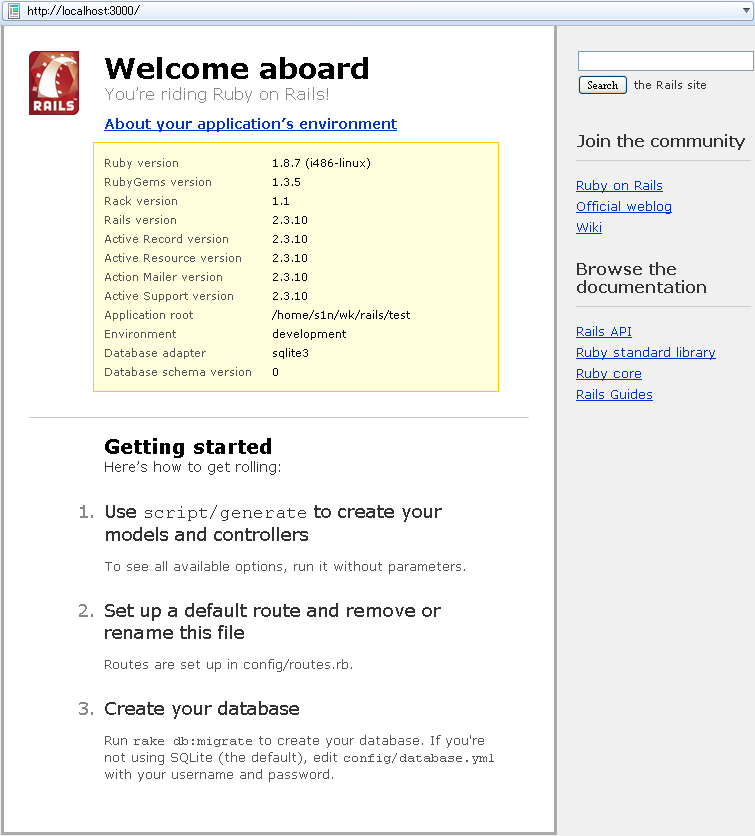Click the script/generate code text

pos(225,513)
